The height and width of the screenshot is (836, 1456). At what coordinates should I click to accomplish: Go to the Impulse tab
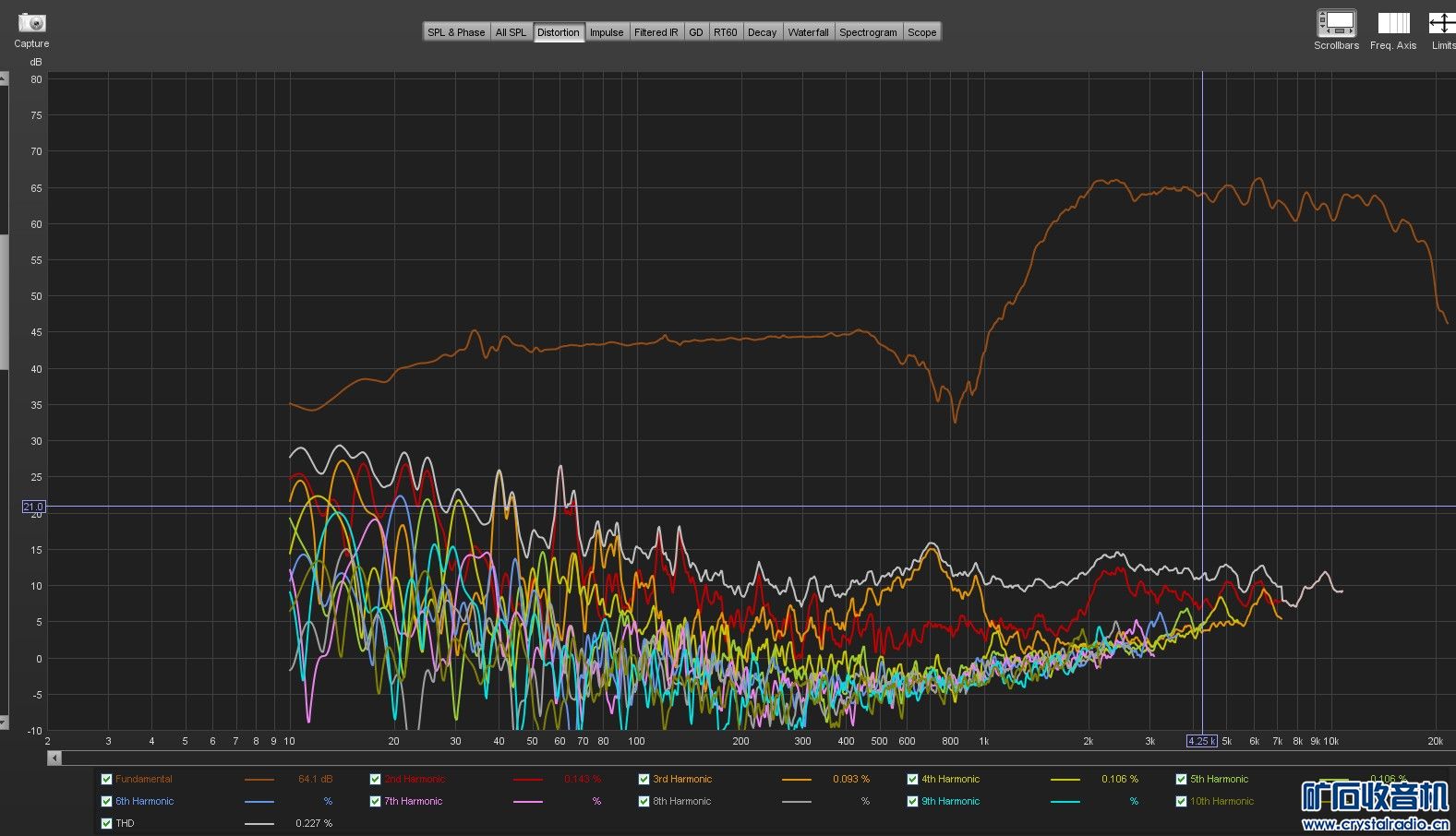tap(607, 32)
